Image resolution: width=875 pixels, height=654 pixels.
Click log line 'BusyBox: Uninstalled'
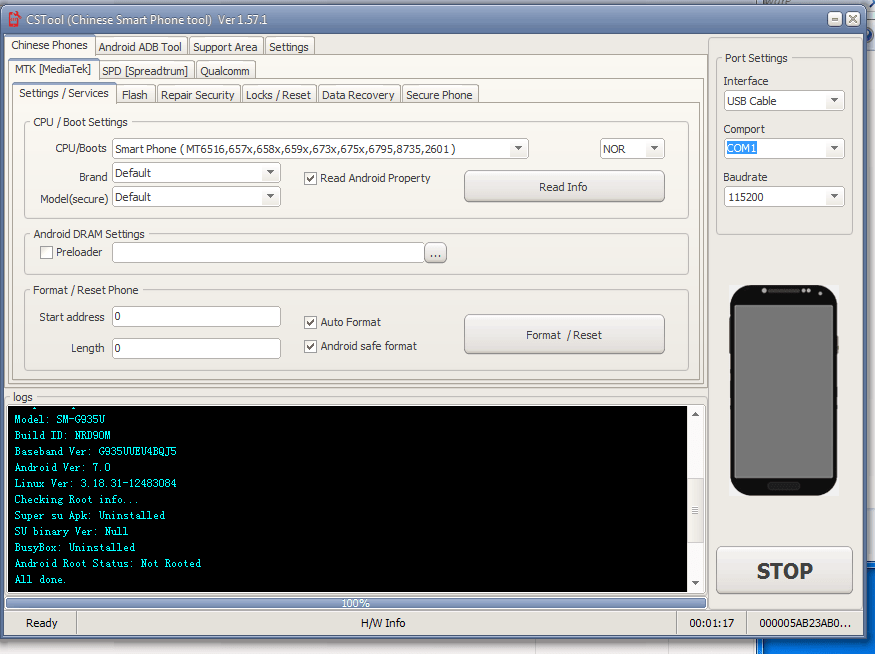pos(75,547)
